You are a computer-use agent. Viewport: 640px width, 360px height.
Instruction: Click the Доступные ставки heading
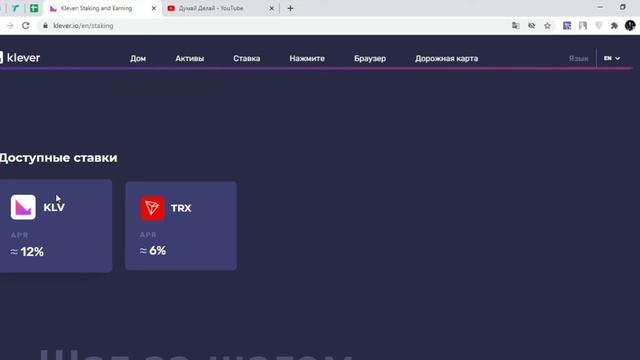[58, 158]
